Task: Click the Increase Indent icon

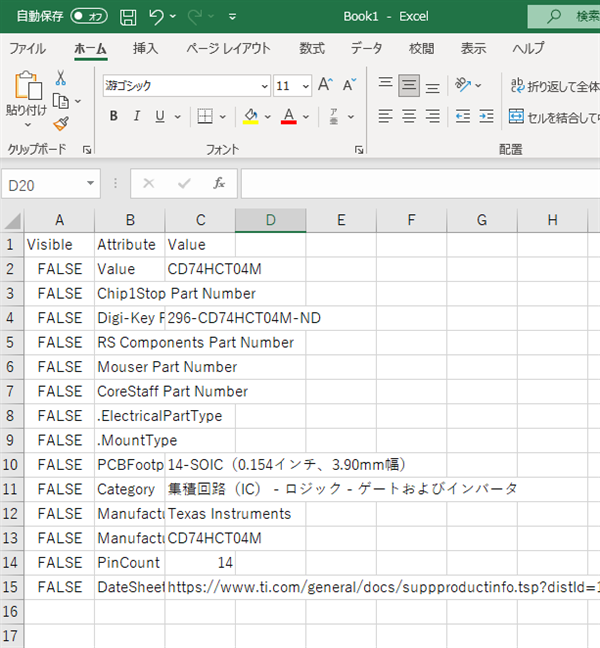Action: click(x=486, y=116)
